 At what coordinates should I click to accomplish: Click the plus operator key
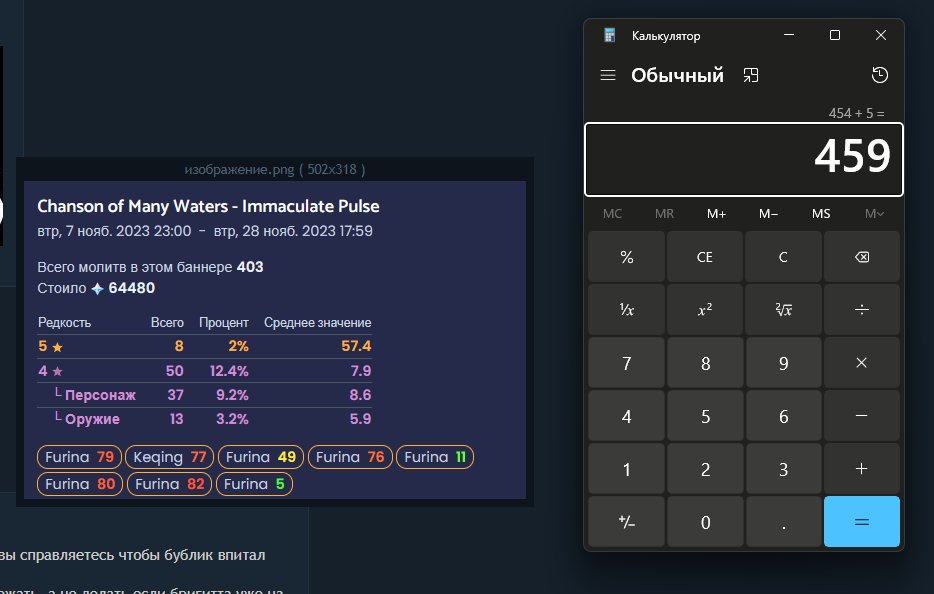point(861,469)
